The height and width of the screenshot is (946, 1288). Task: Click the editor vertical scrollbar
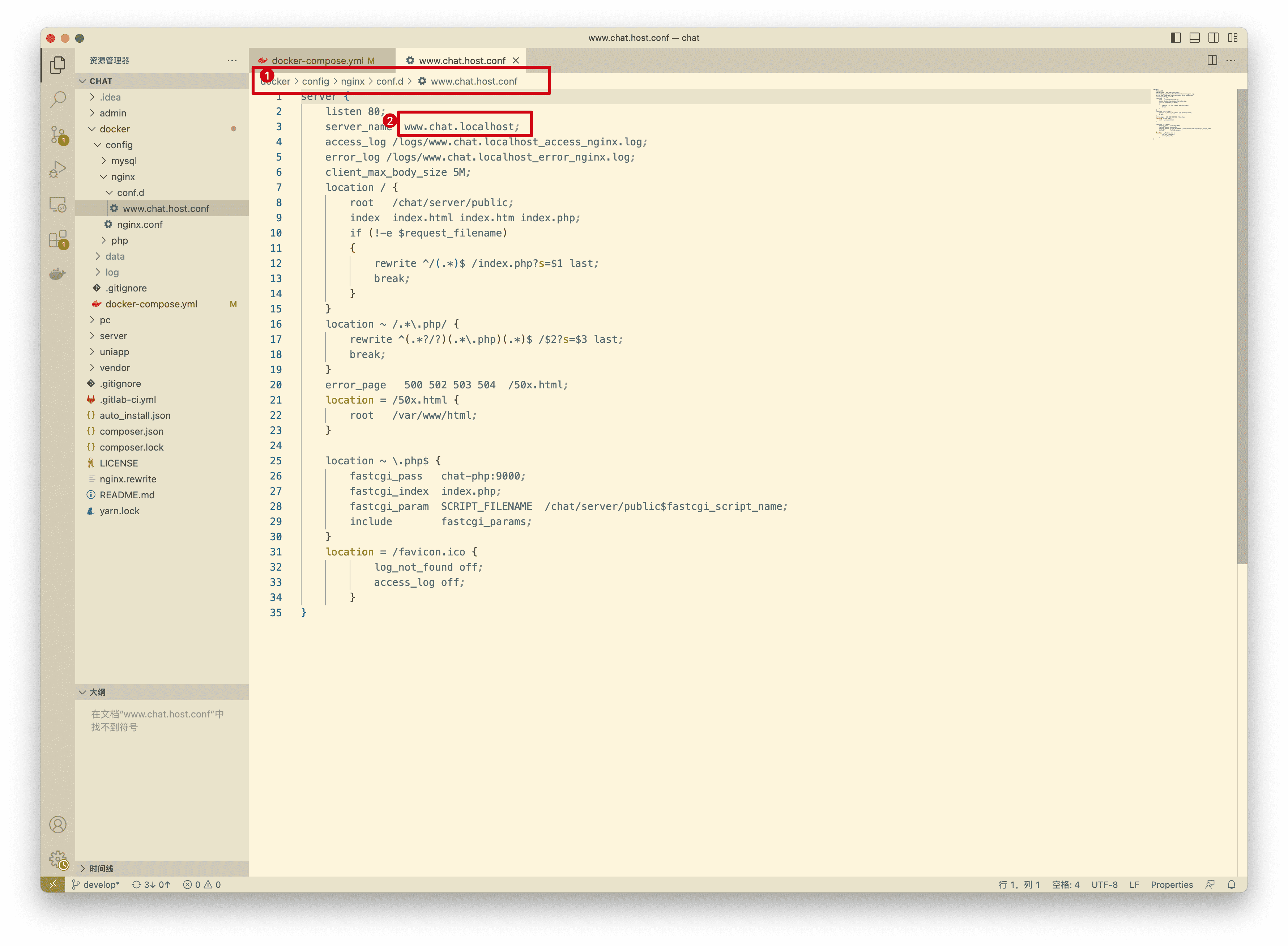1242,327
